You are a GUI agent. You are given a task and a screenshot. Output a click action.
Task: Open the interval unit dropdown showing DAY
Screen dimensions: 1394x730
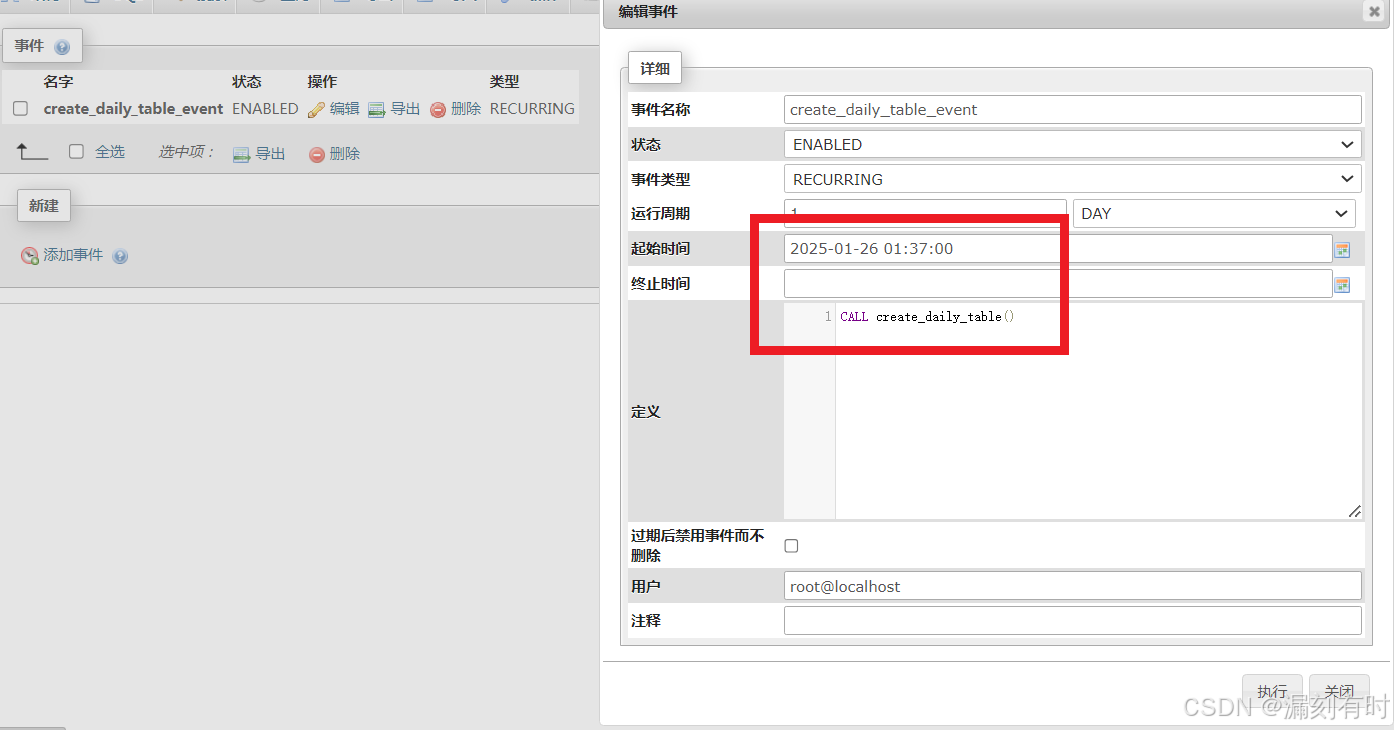click(x=1214, y=213)
